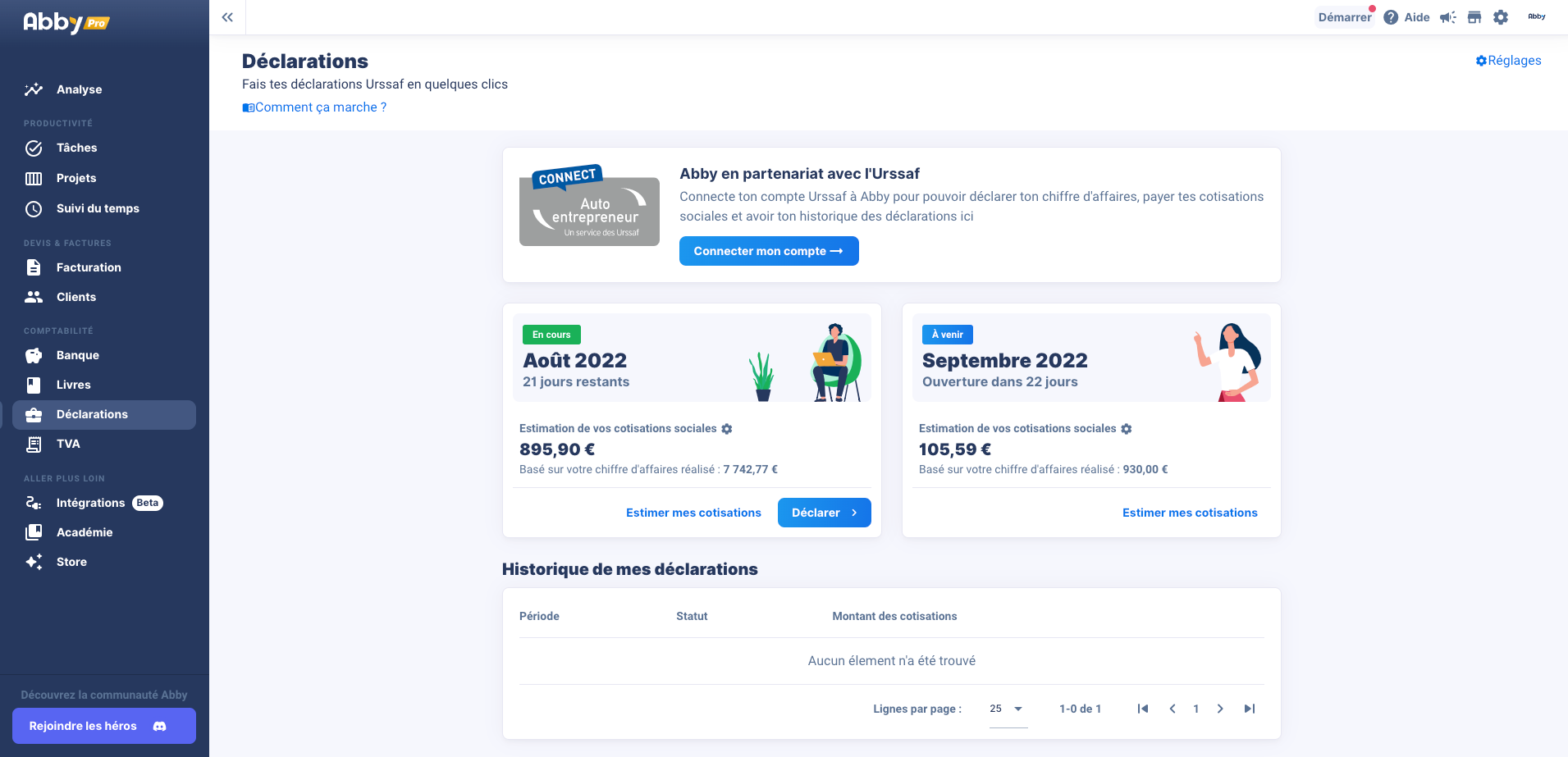Open Académie from the sidebar
The image size is (1568, 757).
click(x=84, y=532)
